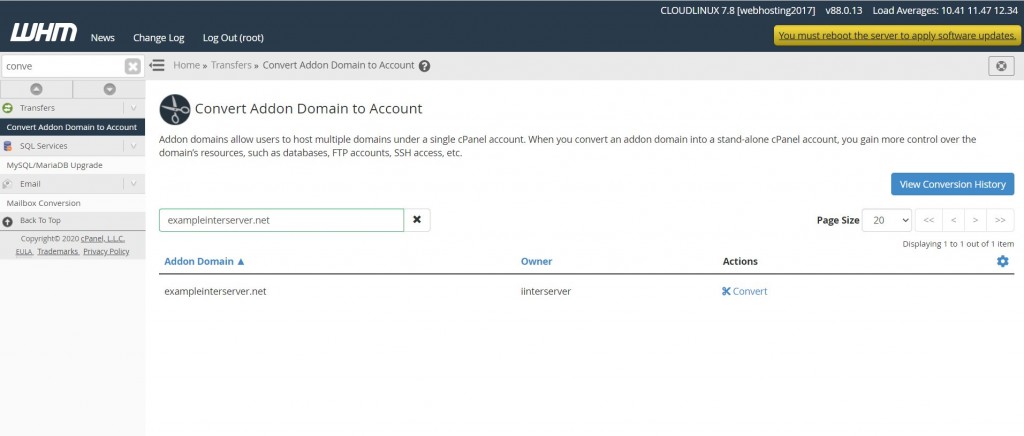Click Log Out (root)
1024x436 pixels.
(x=233, y=38)
